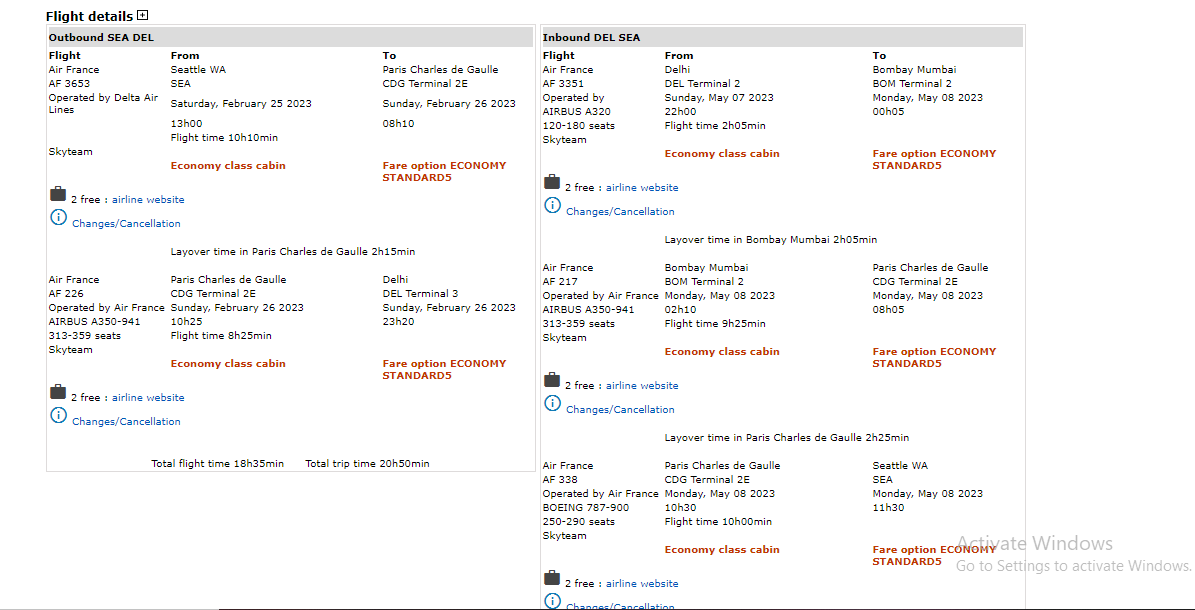Click baggage icon for flight AF 338

click(552, 578)
